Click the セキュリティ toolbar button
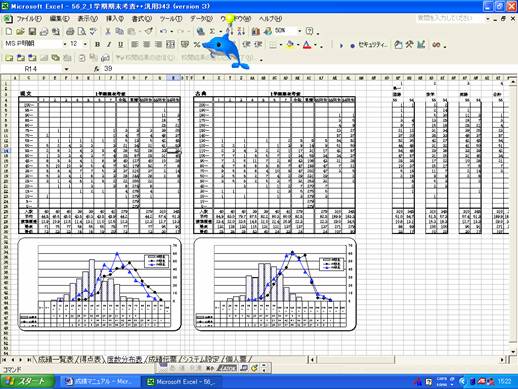 click(369, 44)
